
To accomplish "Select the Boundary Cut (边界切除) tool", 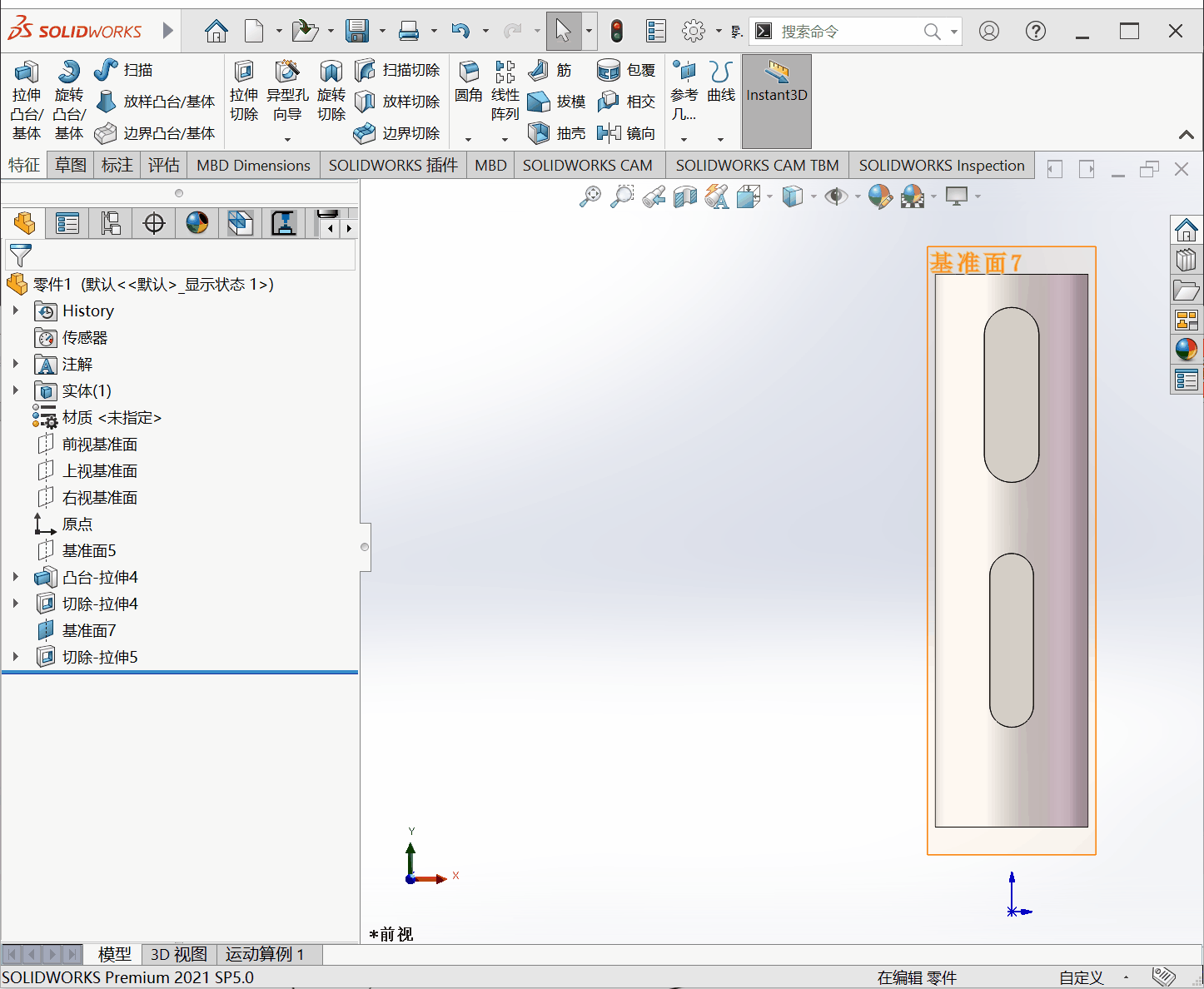I will coord(397,133).
